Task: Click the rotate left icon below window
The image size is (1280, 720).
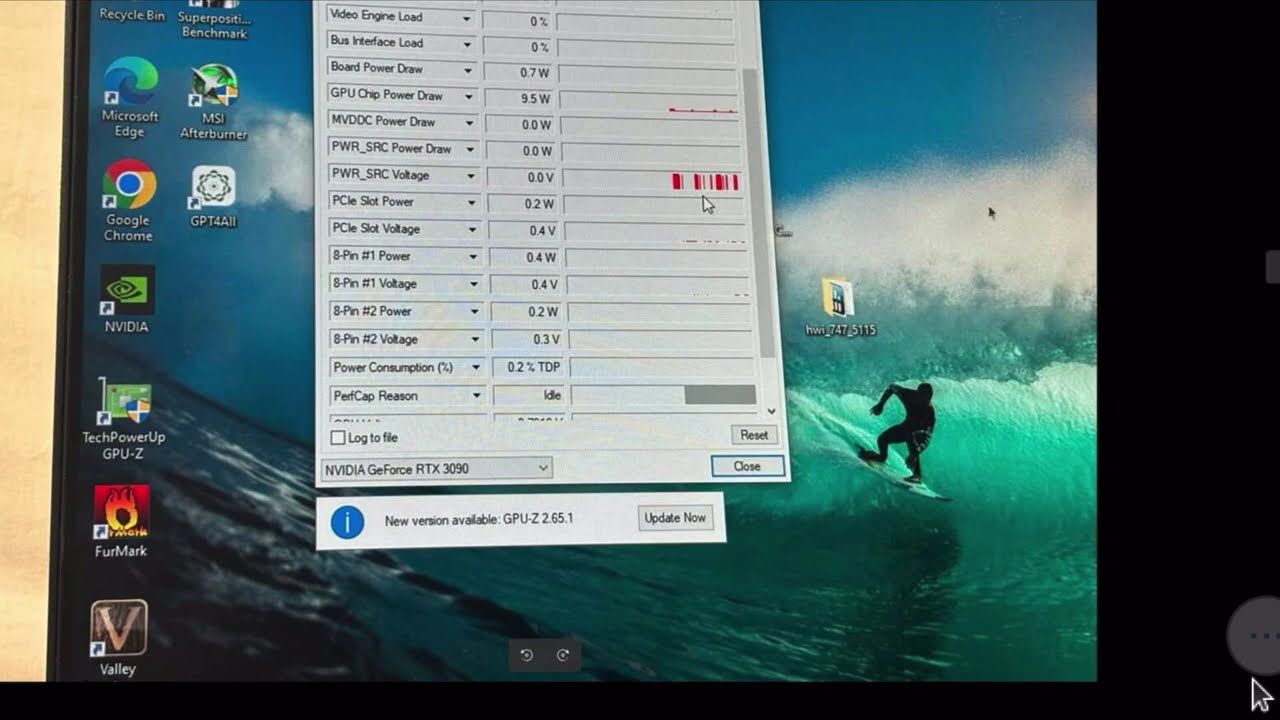Action: [x=527, y=655]
